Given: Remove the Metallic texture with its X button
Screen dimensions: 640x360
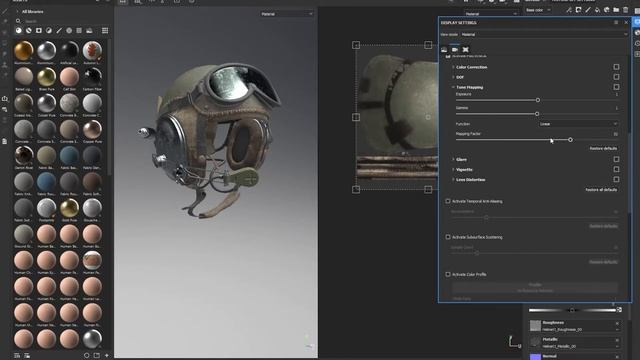Looking at the screenshot, I should pos(617,340).
